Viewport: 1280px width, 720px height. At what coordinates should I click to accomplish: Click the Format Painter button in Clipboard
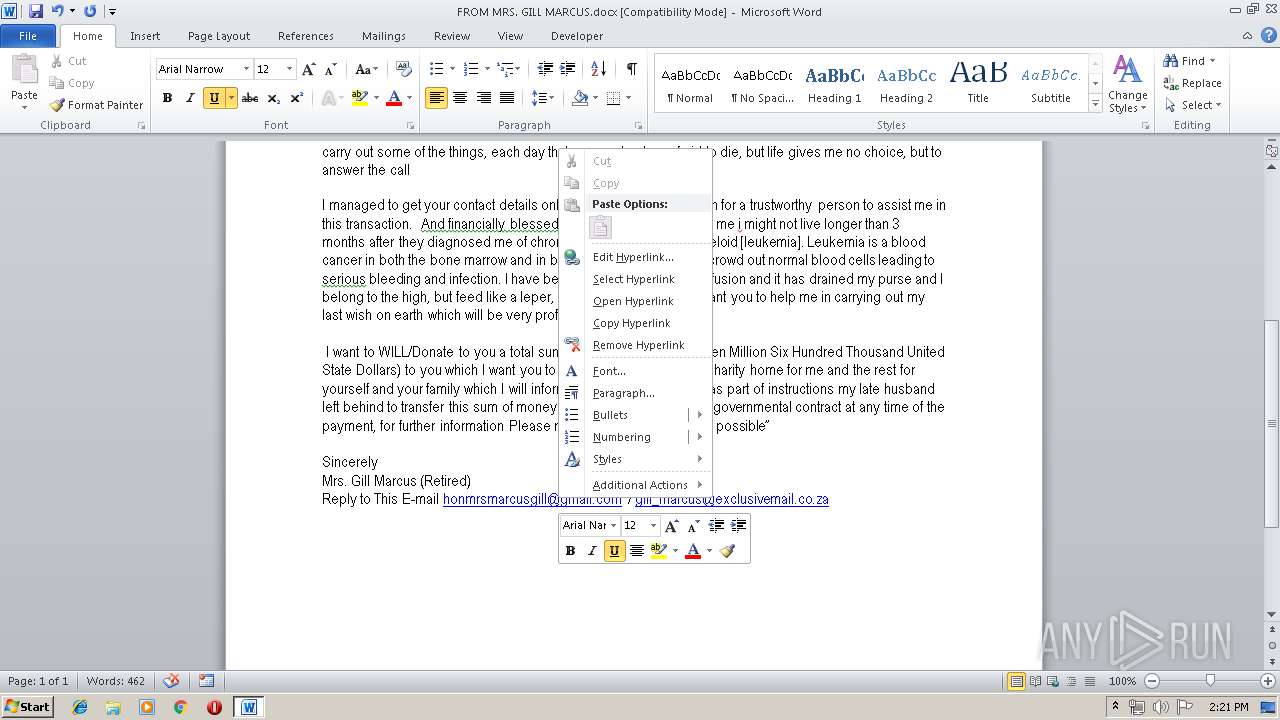tap(97, 105)
